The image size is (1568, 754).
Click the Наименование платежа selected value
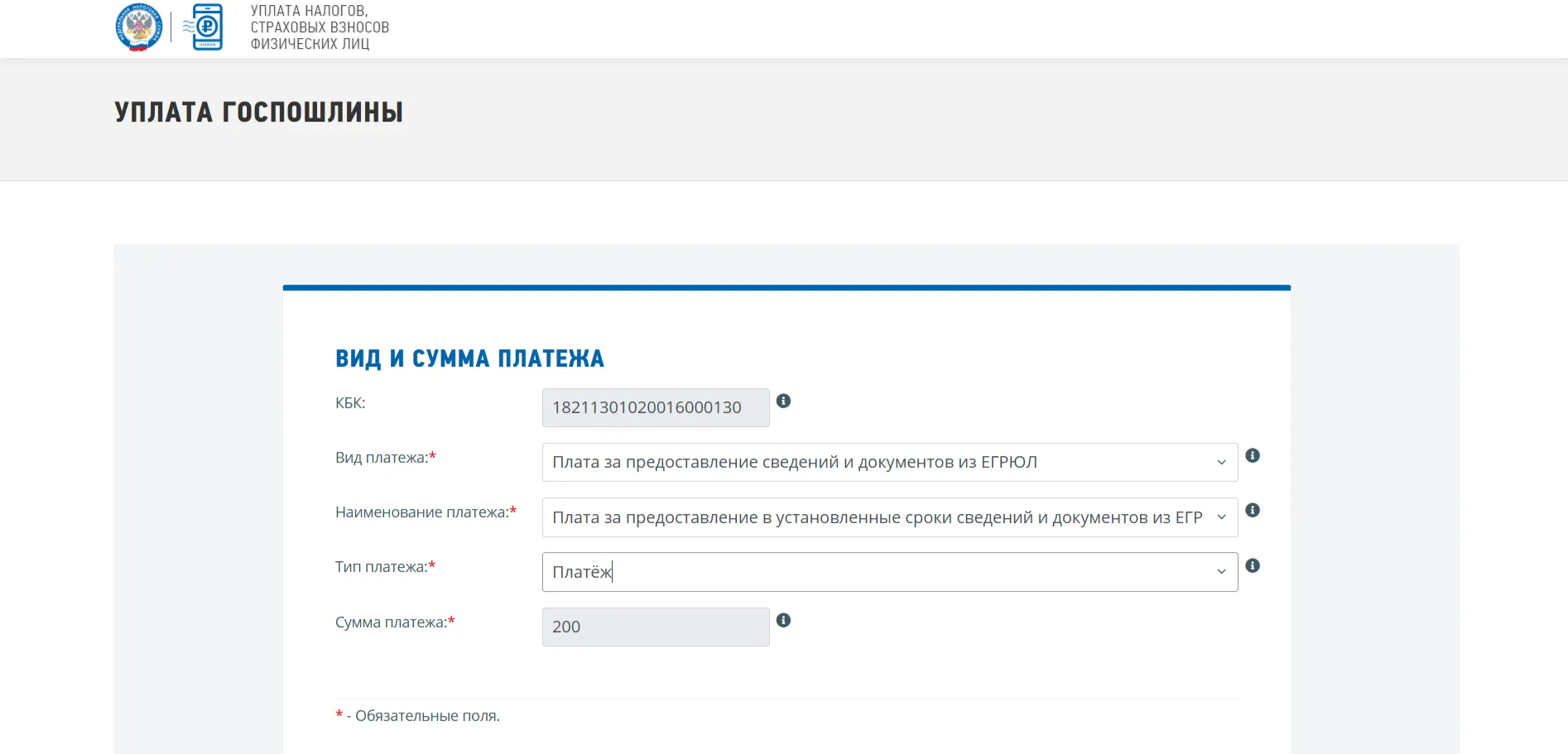pyautogui.click(x=878, y=517)
